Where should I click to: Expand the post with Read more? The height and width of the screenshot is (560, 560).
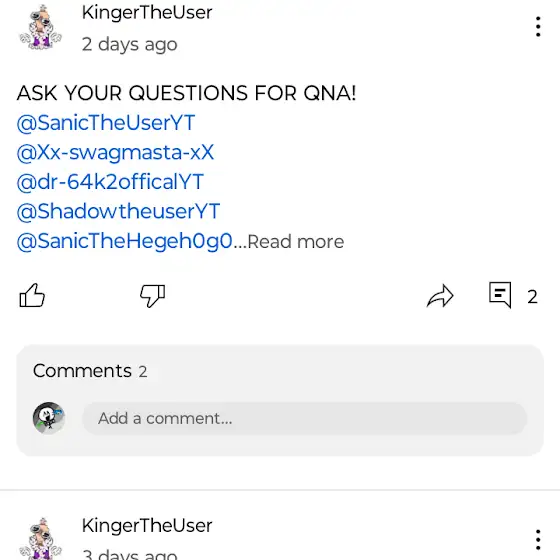[296, 242]
